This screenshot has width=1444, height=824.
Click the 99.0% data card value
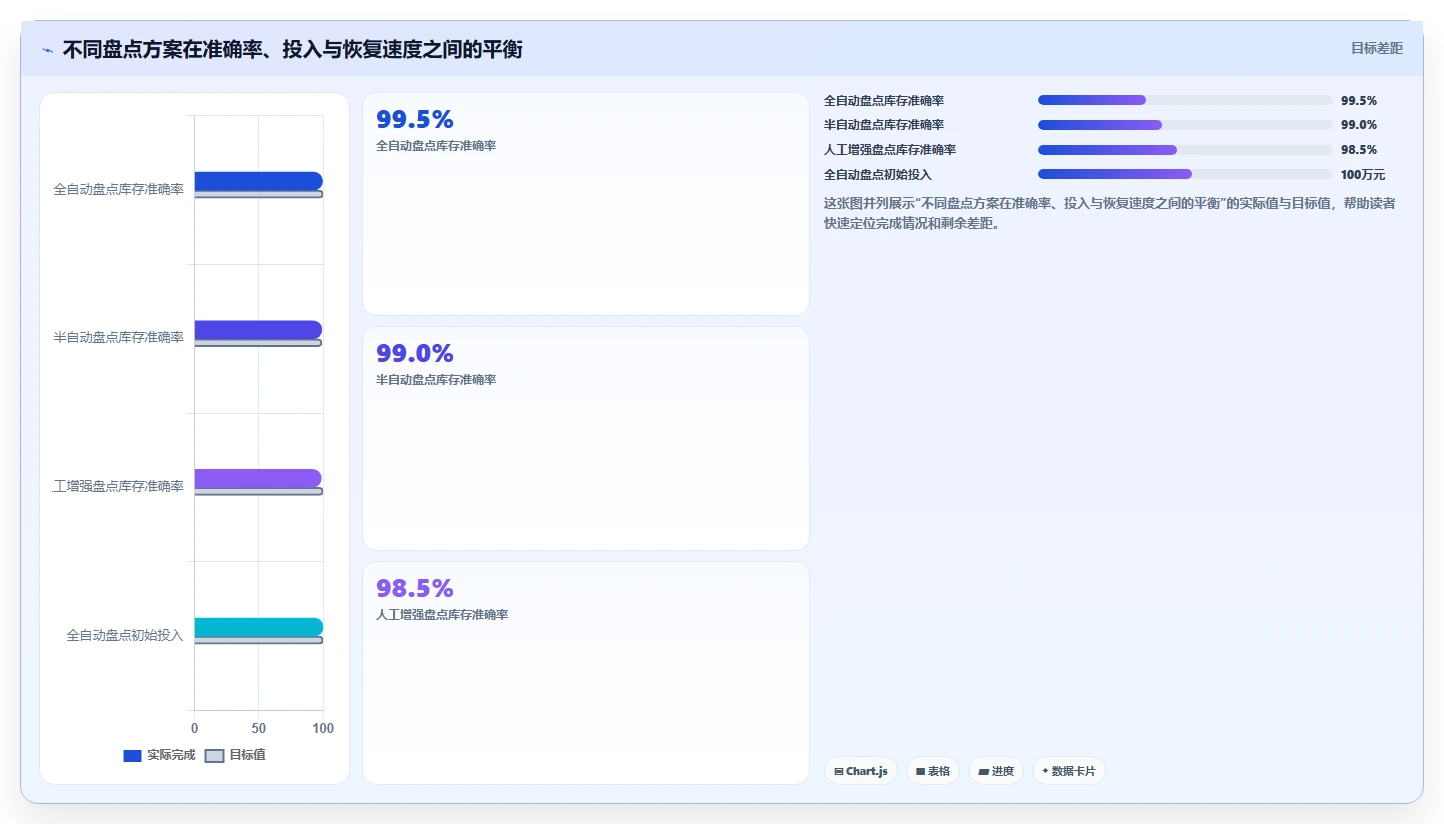tap(415, 354)
